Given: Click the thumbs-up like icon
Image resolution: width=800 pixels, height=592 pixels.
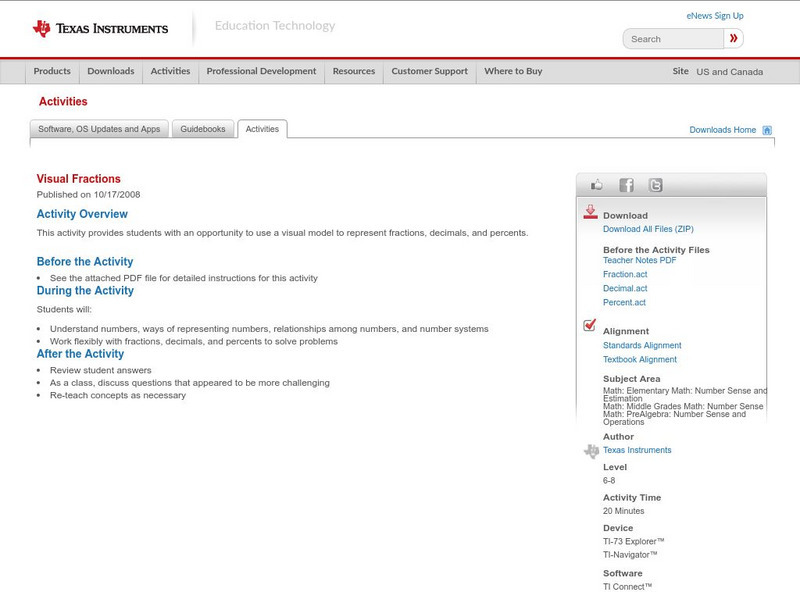Looking at the screenshot, I should tap(597, 185).
